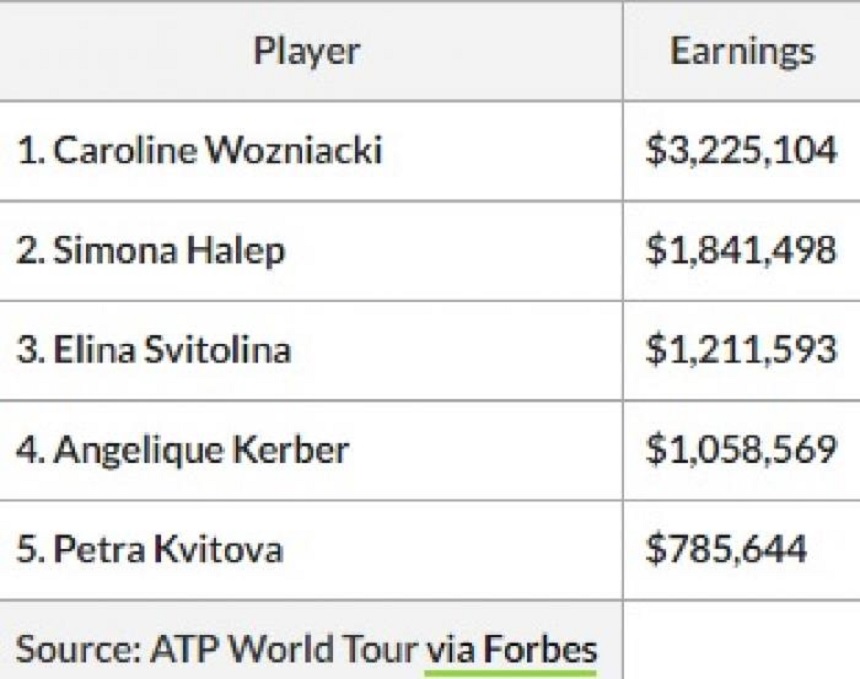This screenshot has width=860, height=679.
Task: Select the Simona Halep name
Action: click(168, 251)
